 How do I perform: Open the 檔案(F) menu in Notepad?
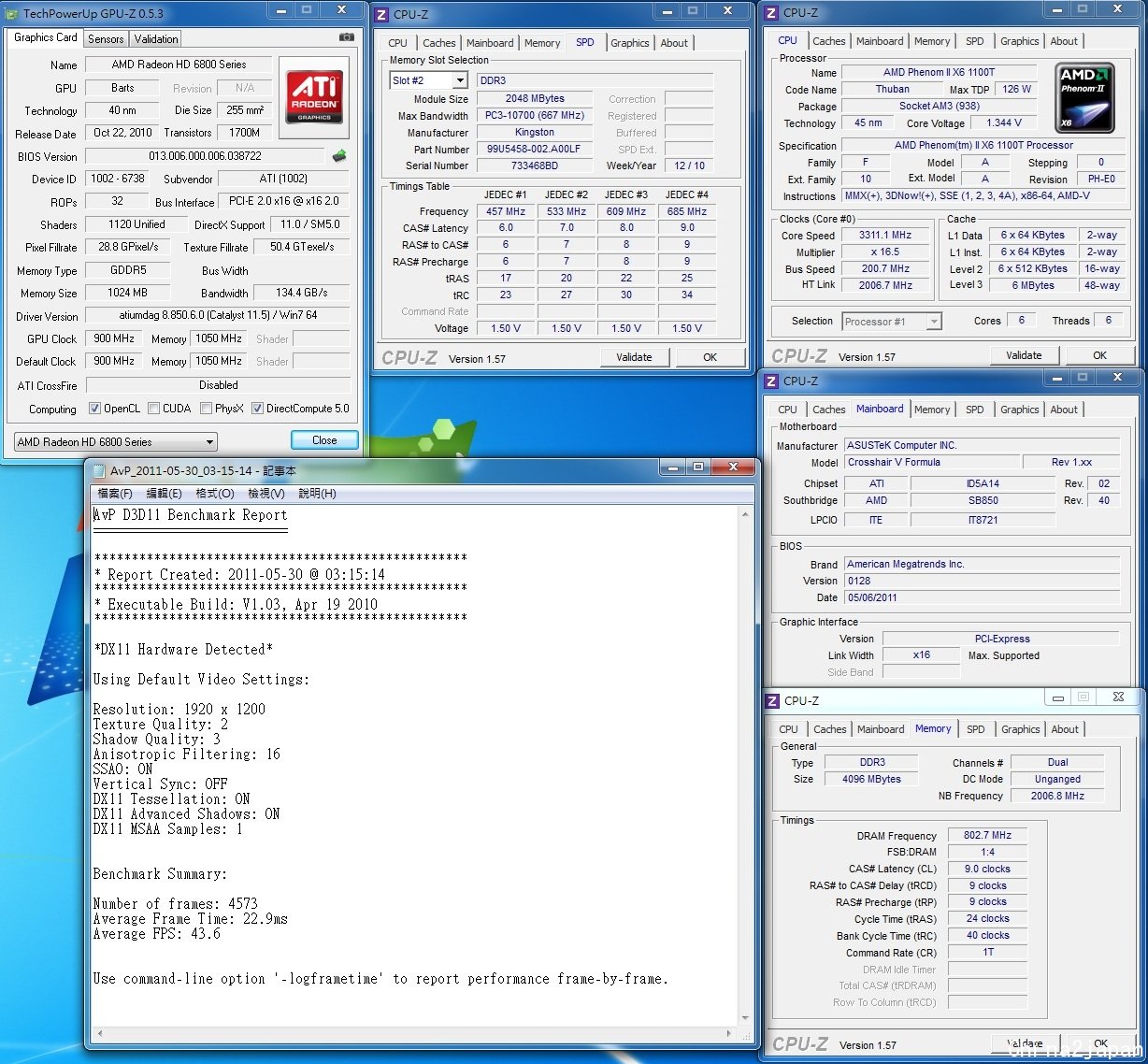click(x=115, y=494)
